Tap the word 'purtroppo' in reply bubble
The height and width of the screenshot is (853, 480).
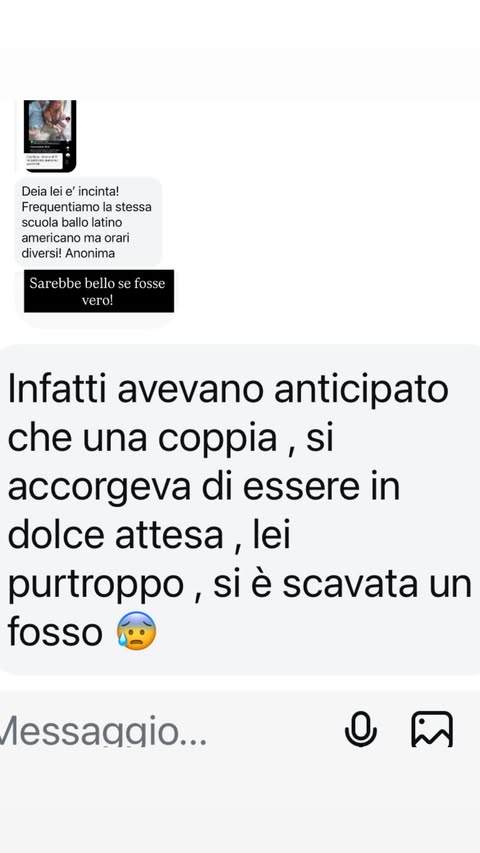[96, 586]
